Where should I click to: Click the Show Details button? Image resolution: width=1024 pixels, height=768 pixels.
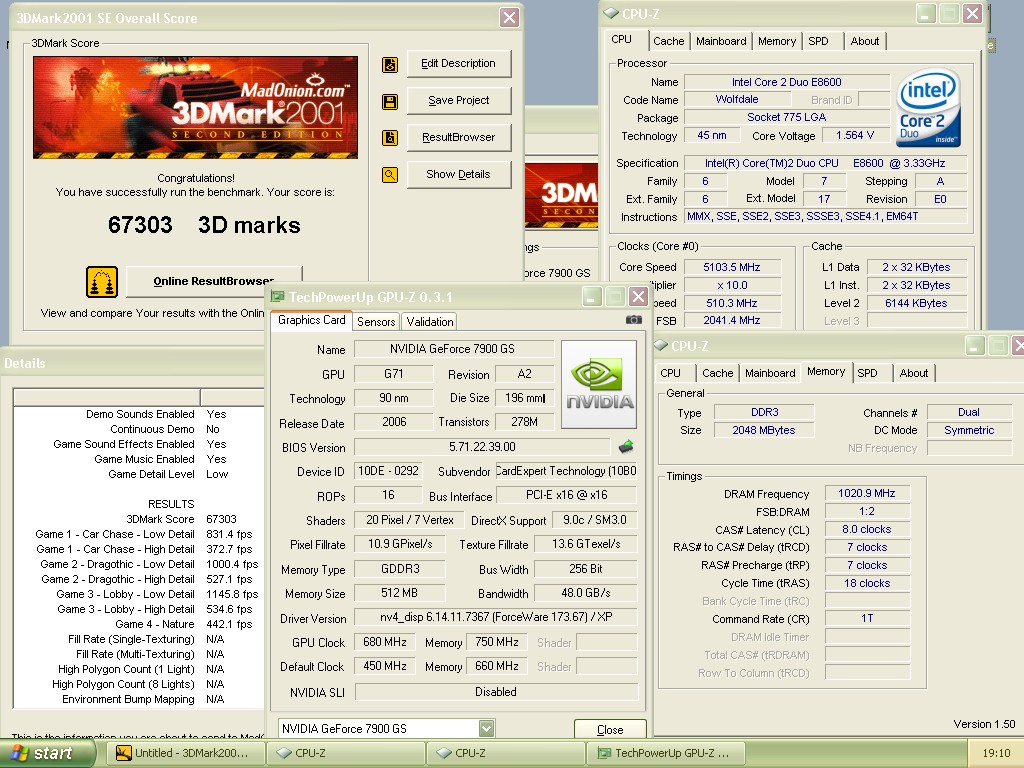[x=458, y=174]
